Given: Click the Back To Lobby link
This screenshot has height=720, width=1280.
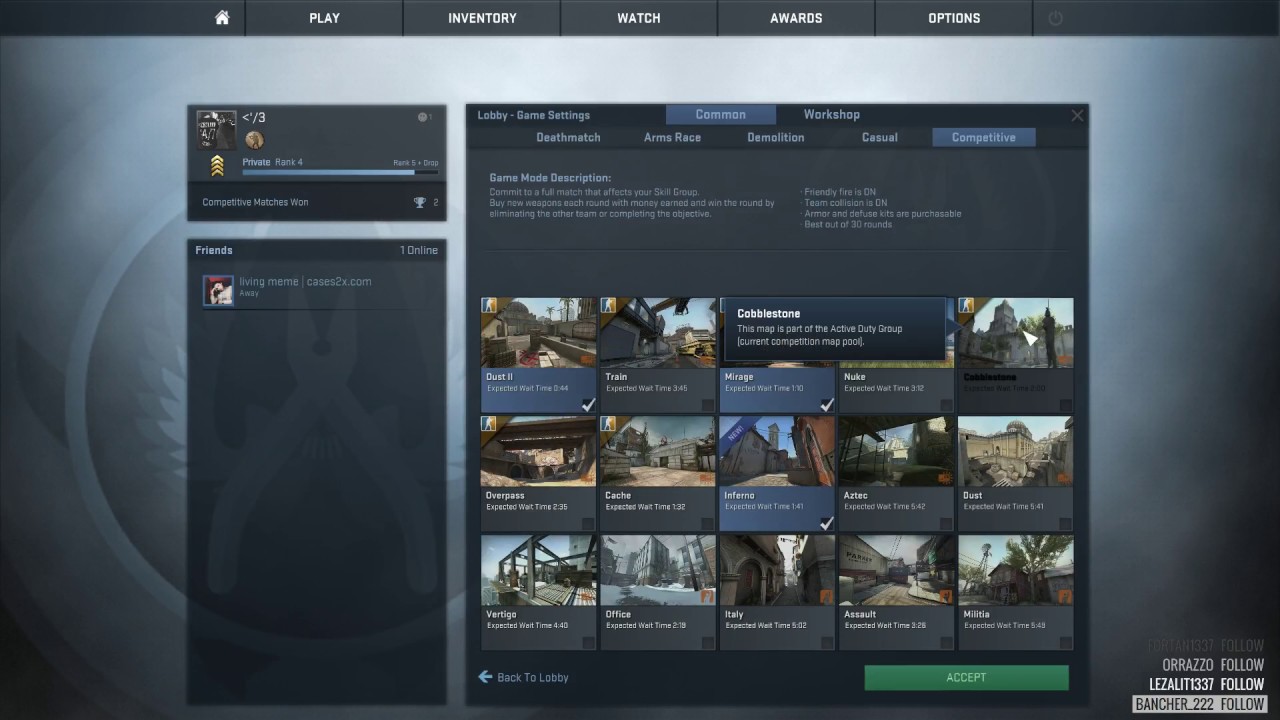Looking at the screenshot, I should [533, 678].
